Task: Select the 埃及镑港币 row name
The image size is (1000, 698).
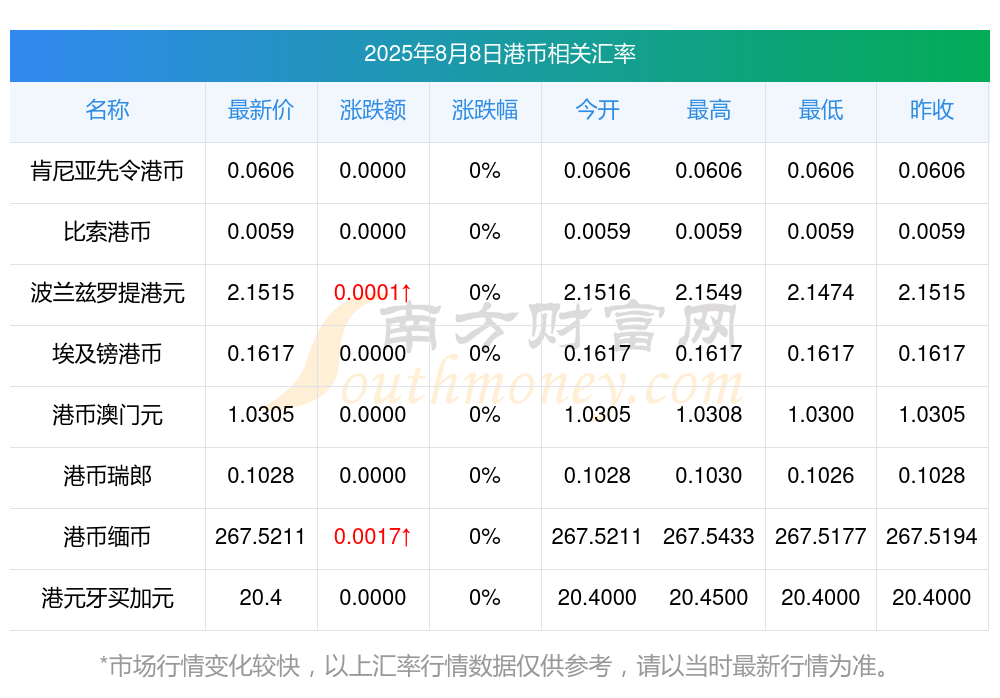Action: (x=107, y=353)
